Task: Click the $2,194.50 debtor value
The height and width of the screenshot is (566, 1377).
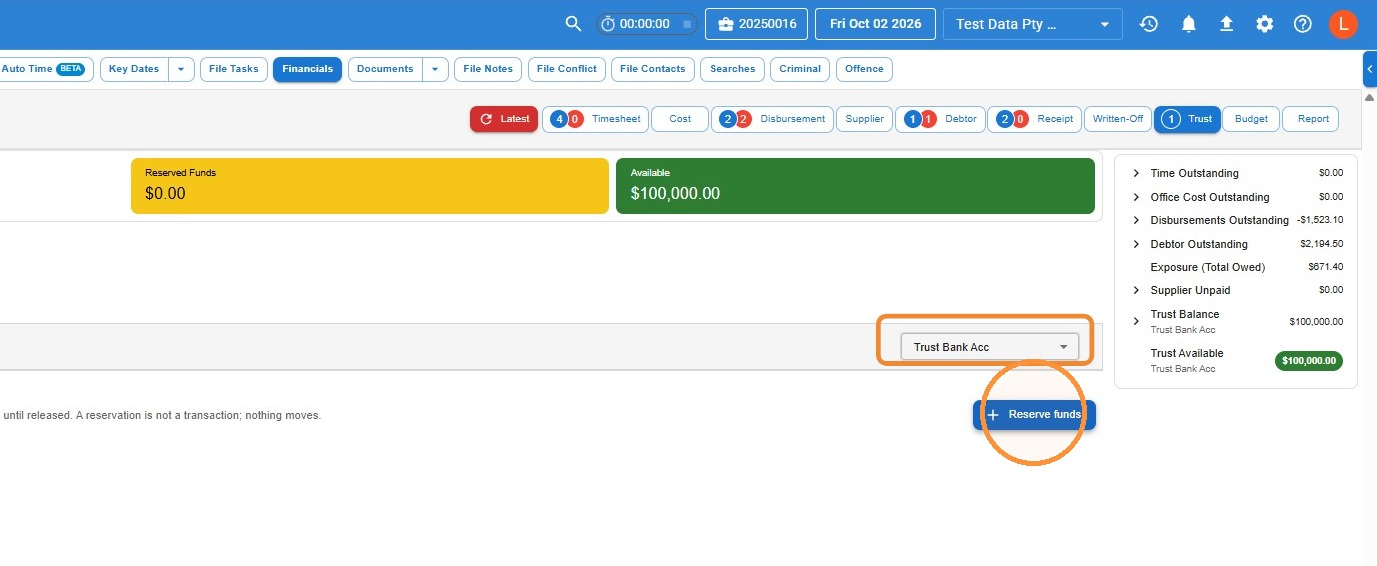Action: pyautogui.click(x=1322, y=244)
